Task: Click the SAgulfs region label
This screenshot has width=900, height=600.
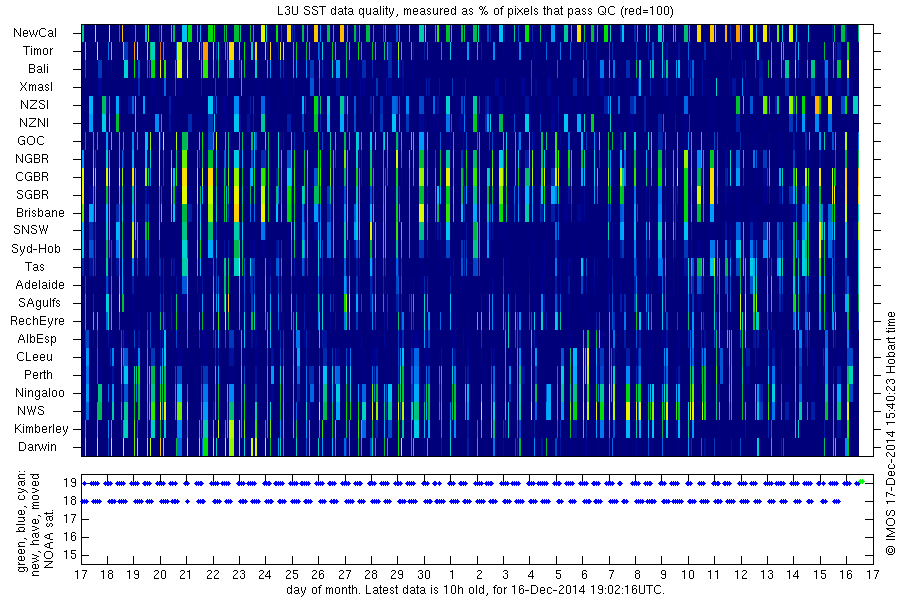Action: click(39, 303)
